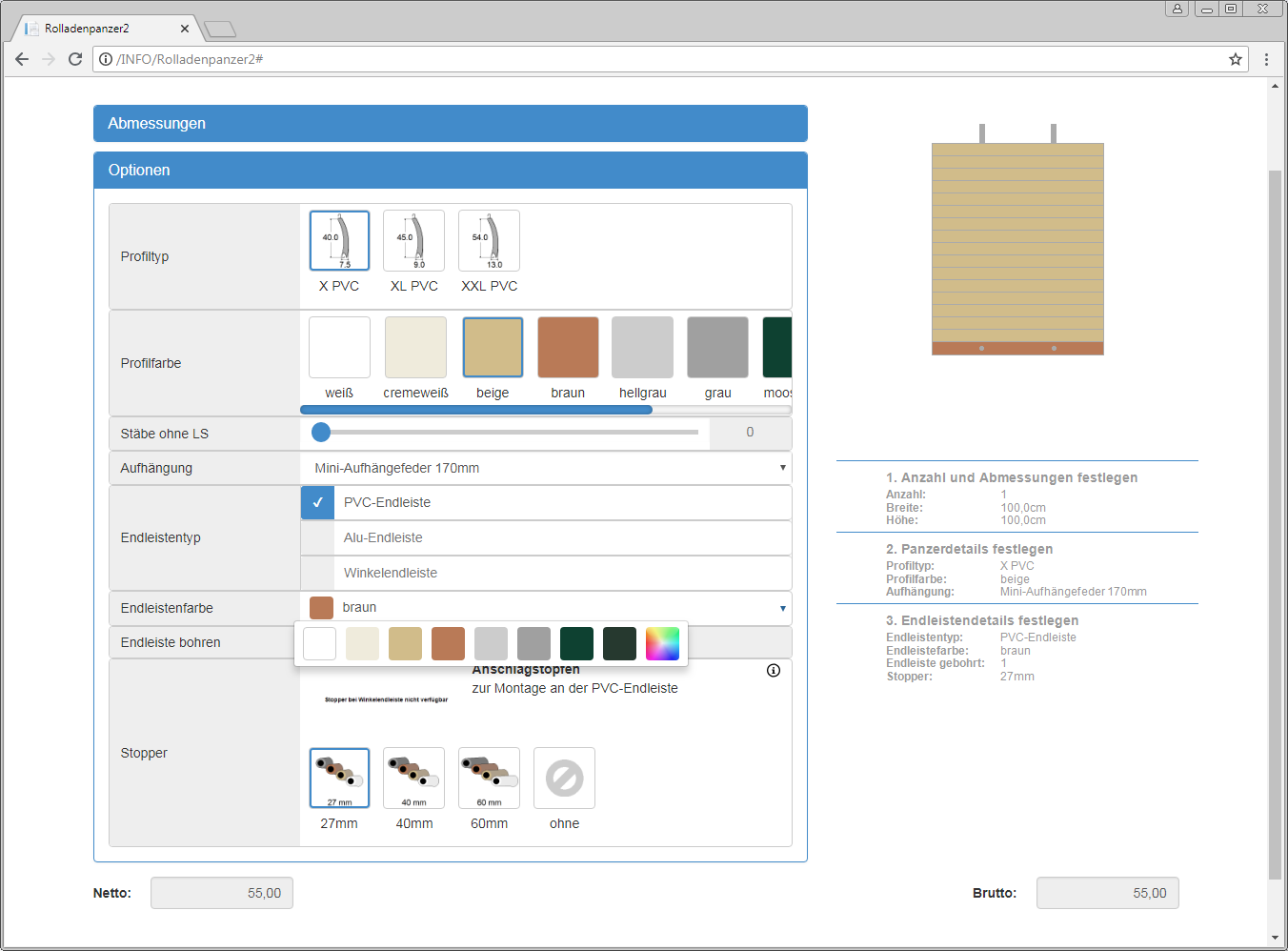Expand the Abmessungen panel header
Screen dimensions: 1288x951
tap(450, 124)
